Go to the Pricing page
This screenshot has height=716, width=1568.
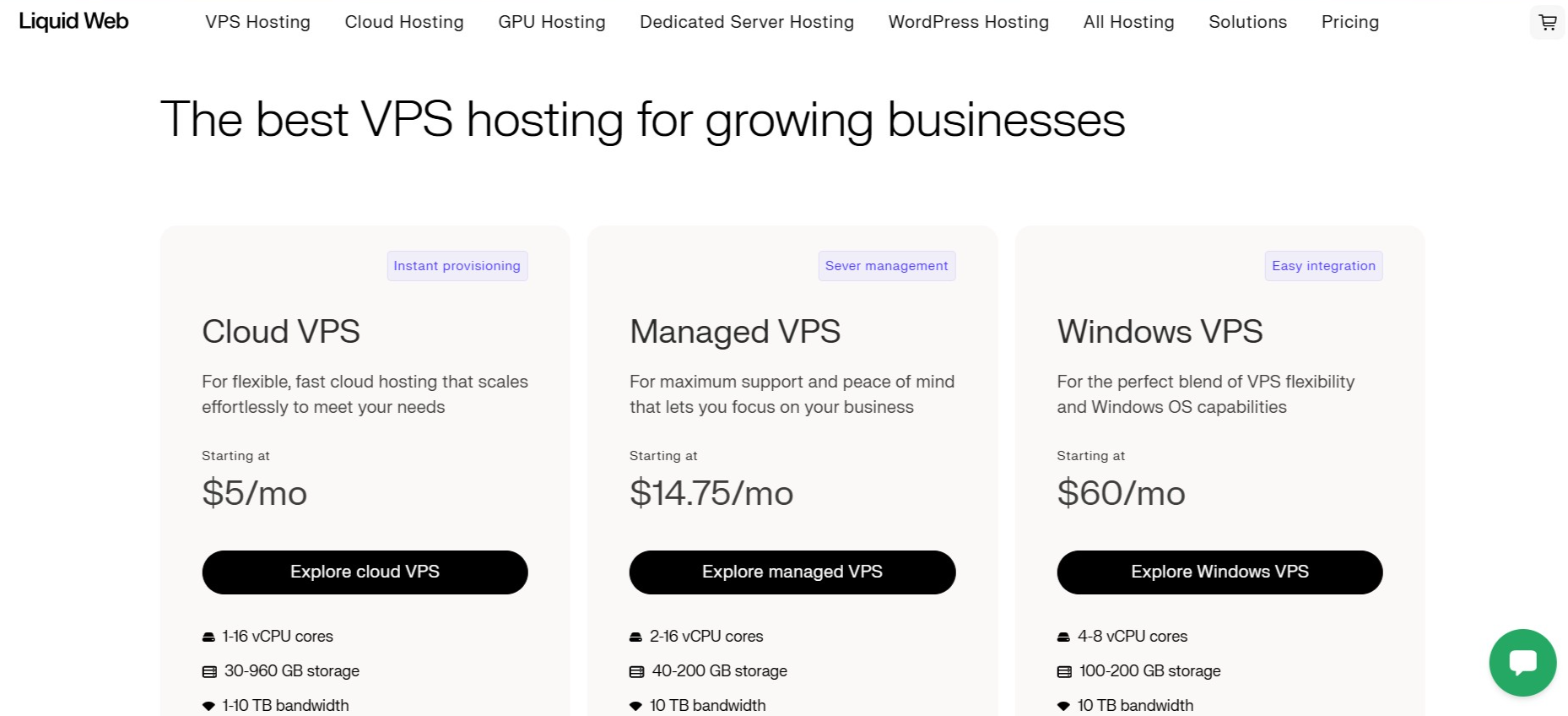pyautogui.click(x=1350, y=22)
